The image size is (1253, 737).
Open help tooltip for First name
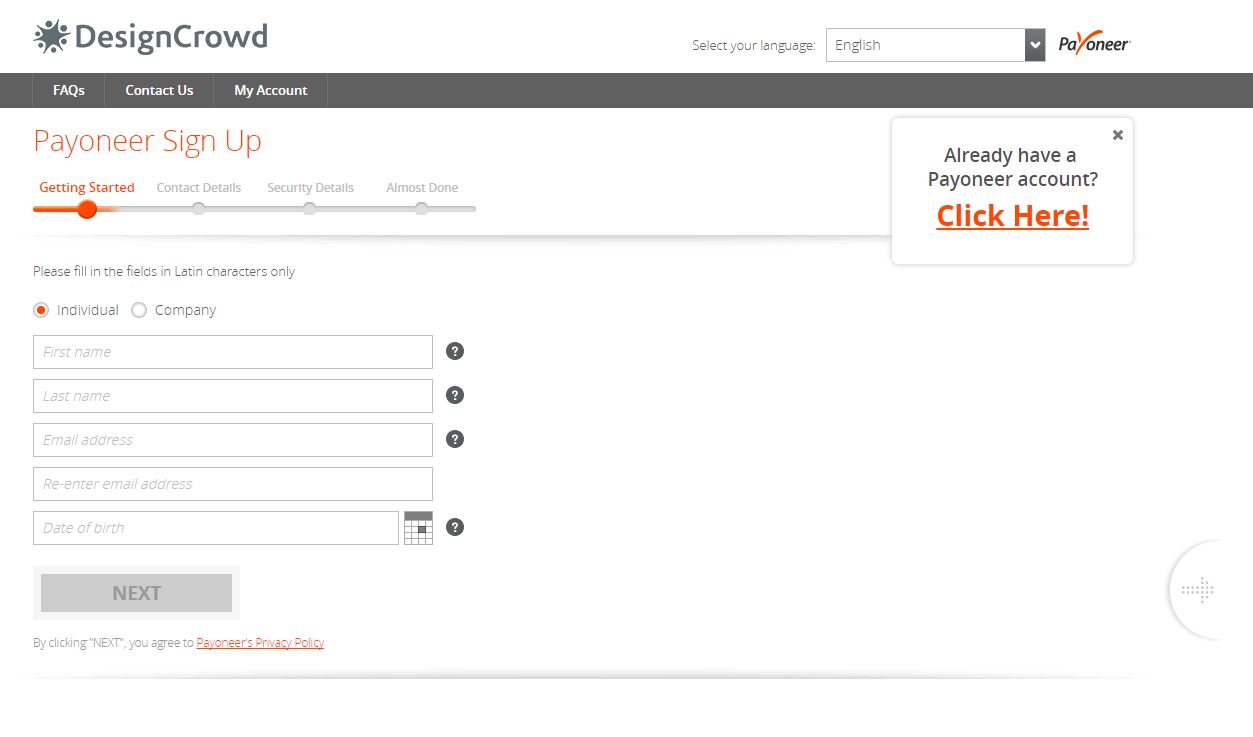[455, 351]
